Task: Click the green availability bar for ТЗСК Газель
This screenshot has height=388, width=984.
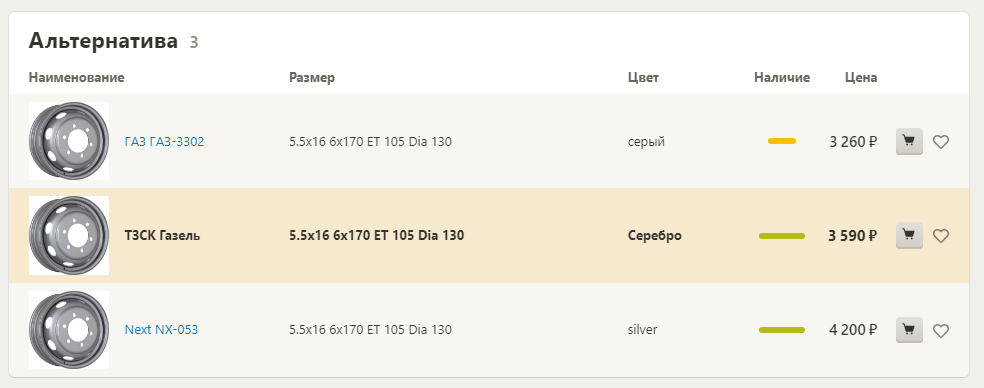Action: (x=782, y=236)
